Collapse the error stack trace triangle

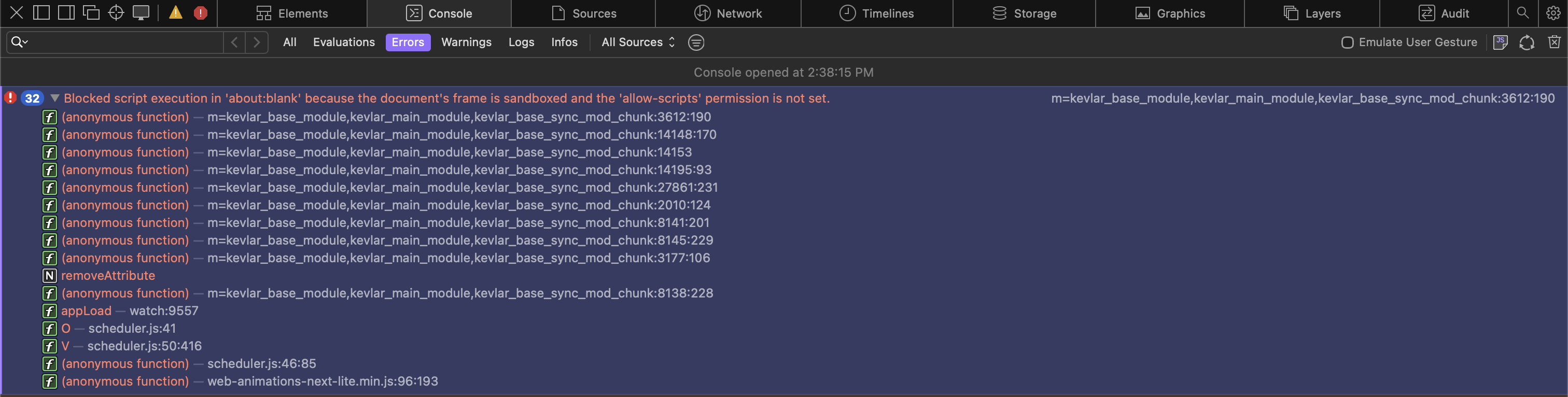pyautogui.click(x=55, y=98)
